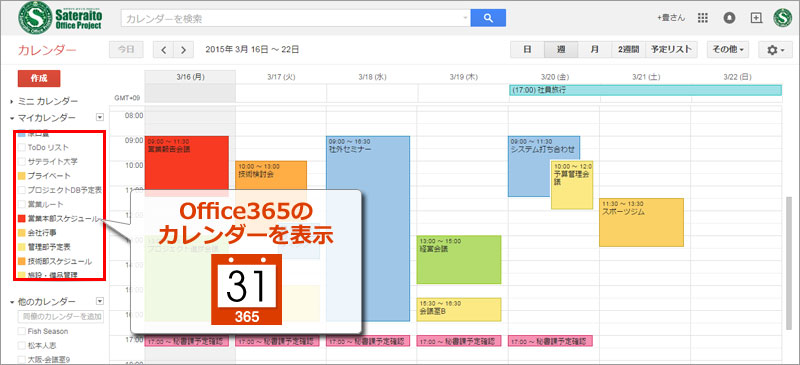Screen dimensions: 800x365
Task: Open the notifications bell icon
Action: click(x=729, y=18)
